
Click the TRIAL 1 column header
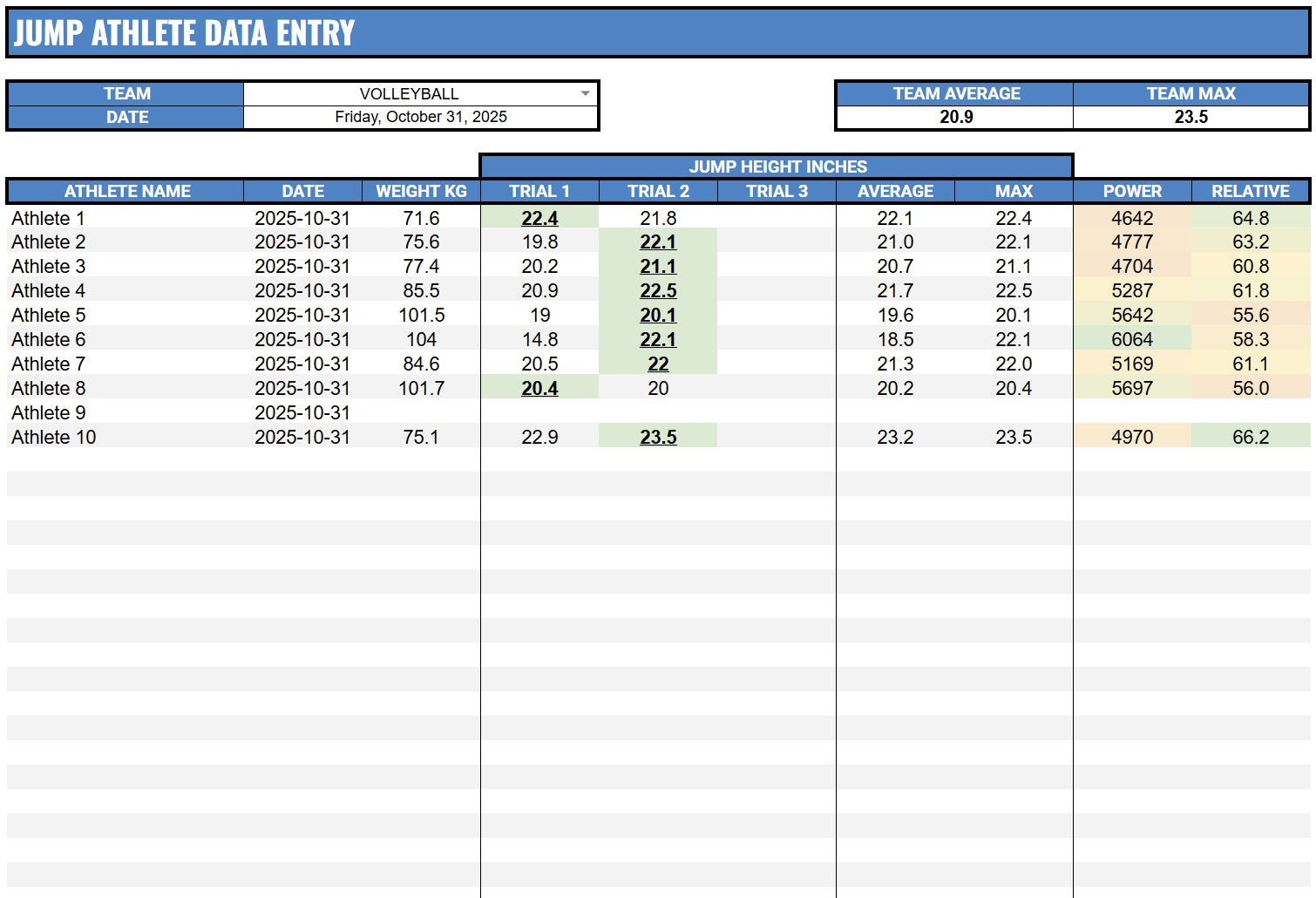click(540, 191)
